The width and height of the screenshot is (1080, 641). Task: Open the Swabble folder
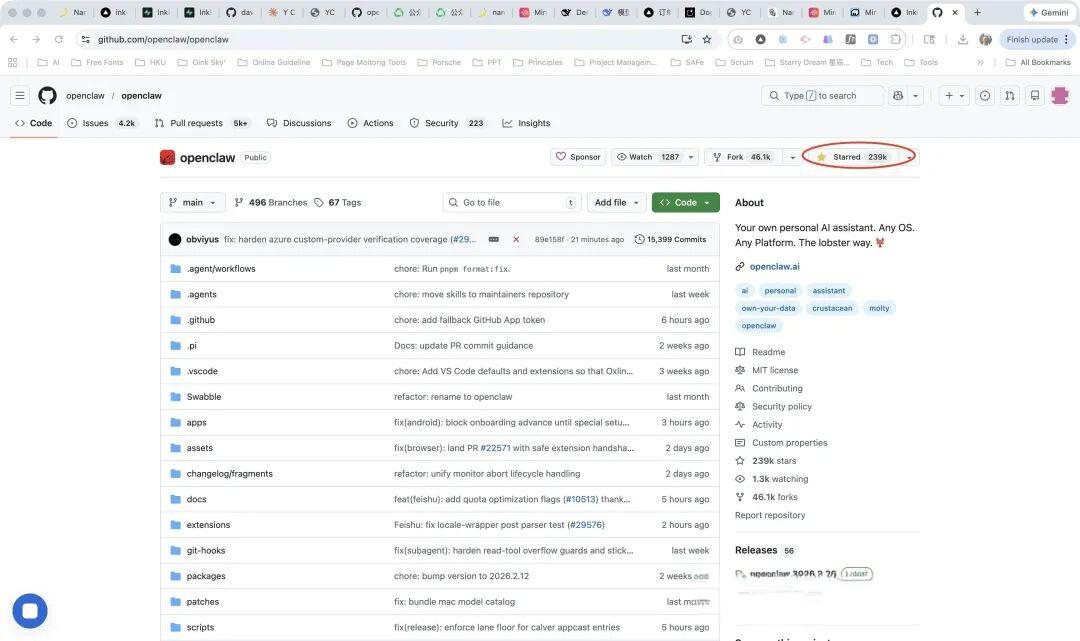[x=204, y=397]
